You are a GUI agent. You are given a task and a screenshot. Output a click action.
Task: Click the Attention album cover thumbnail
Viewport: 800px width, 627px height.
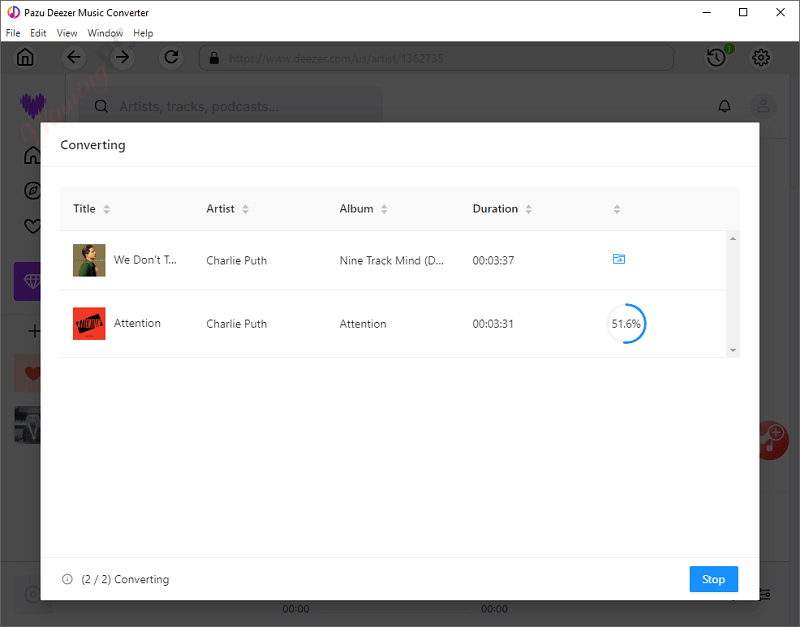(89, 323)
